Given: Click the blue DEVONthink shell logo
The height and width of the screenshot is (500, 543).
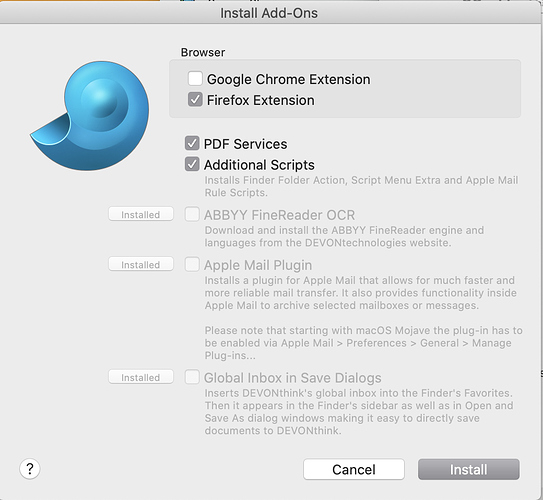Looking at the screenshot, I should (90, 116).
